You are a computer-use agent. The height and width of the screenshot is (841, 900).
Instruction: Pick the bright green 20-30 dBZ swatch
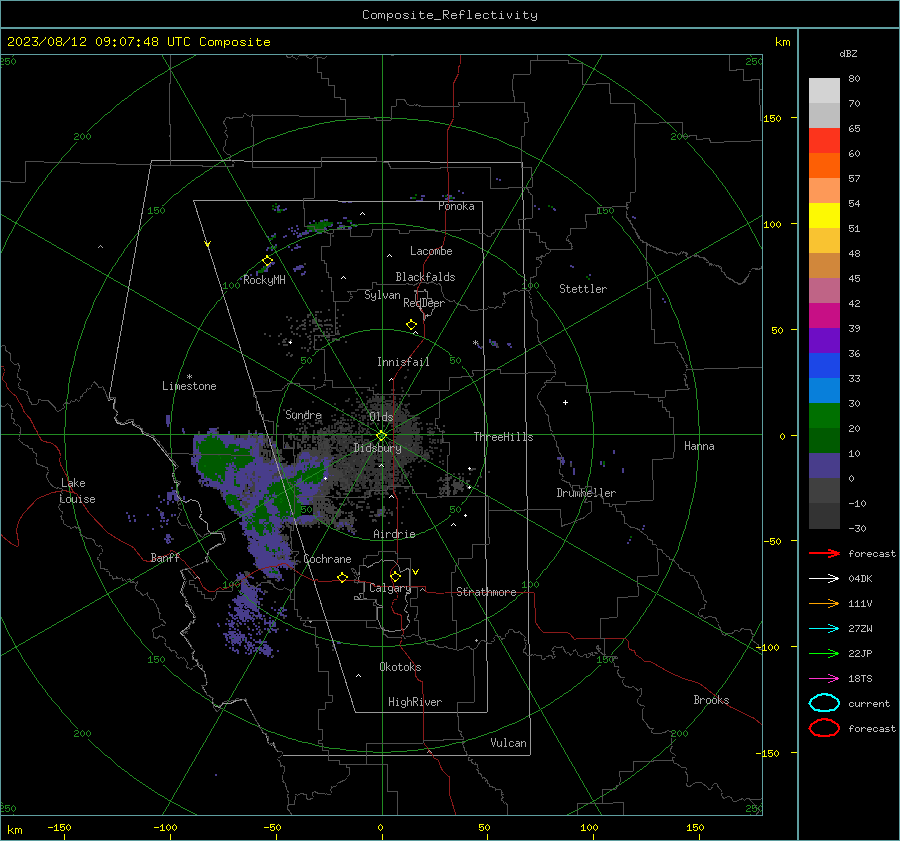point(824,416)
